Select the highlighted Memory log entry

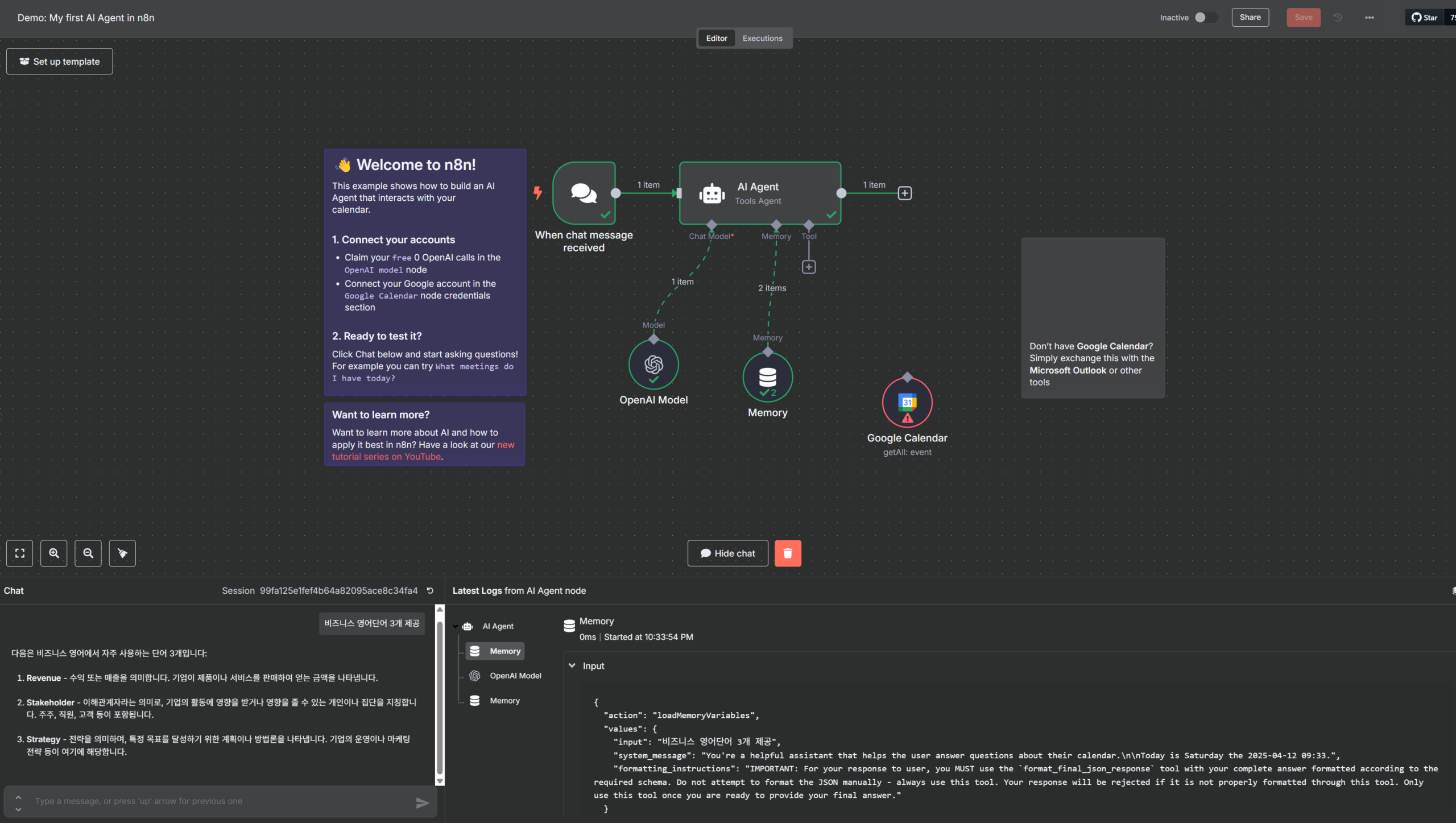click(495, 651)
